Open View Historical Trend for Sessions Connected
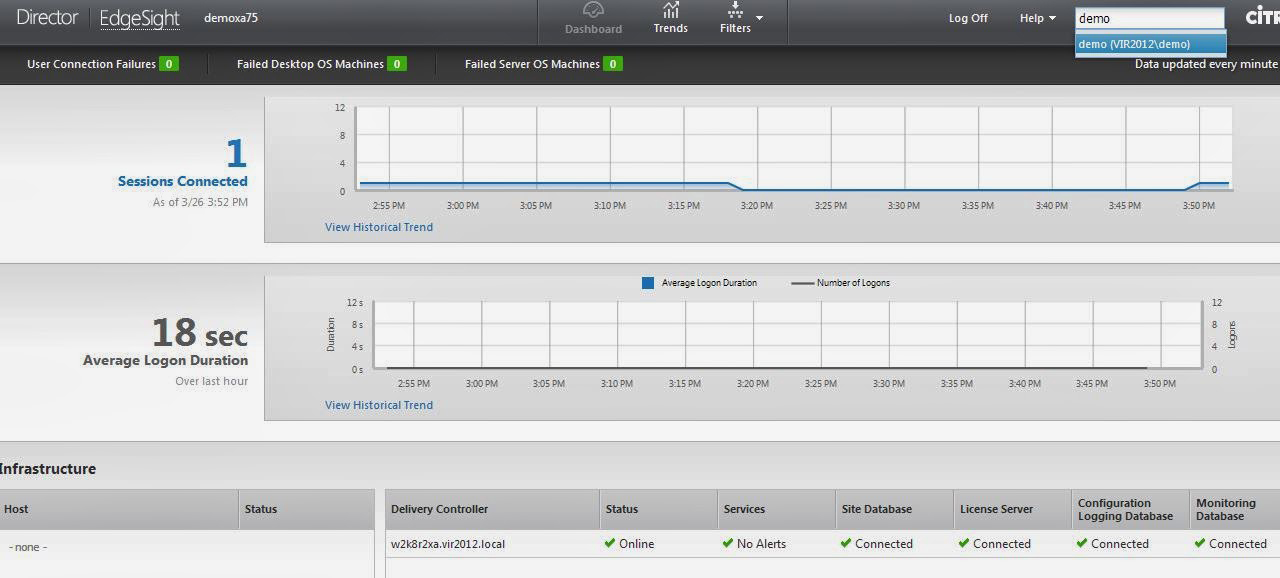Image resolution: width=1280 pixels, height=578 pixels. pos(379,227)
